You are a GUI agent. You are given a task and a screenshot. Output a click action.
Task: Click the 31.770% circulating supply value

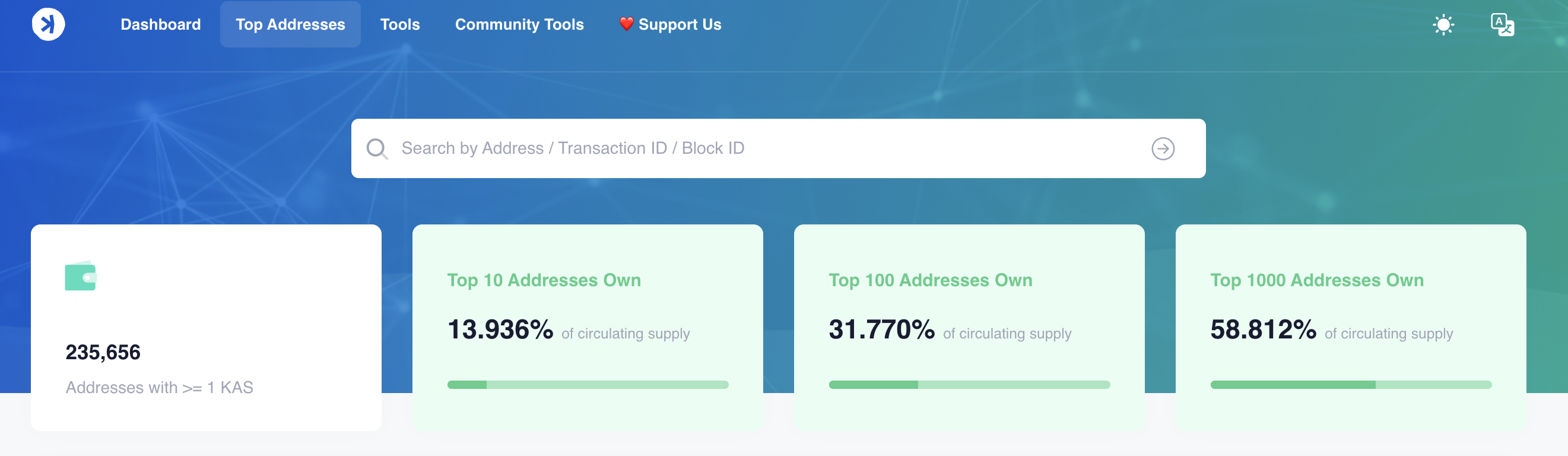click(x=881, y=330)
